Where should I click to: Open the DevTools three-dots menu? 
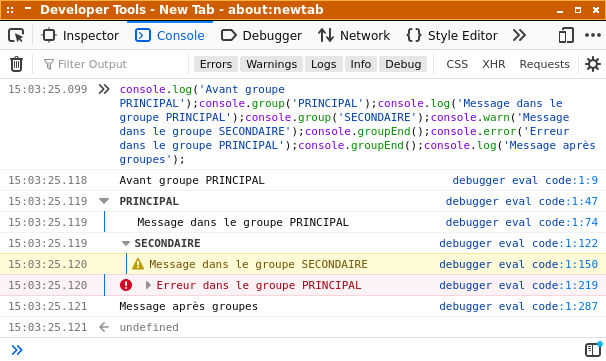(x=592, y=36)
